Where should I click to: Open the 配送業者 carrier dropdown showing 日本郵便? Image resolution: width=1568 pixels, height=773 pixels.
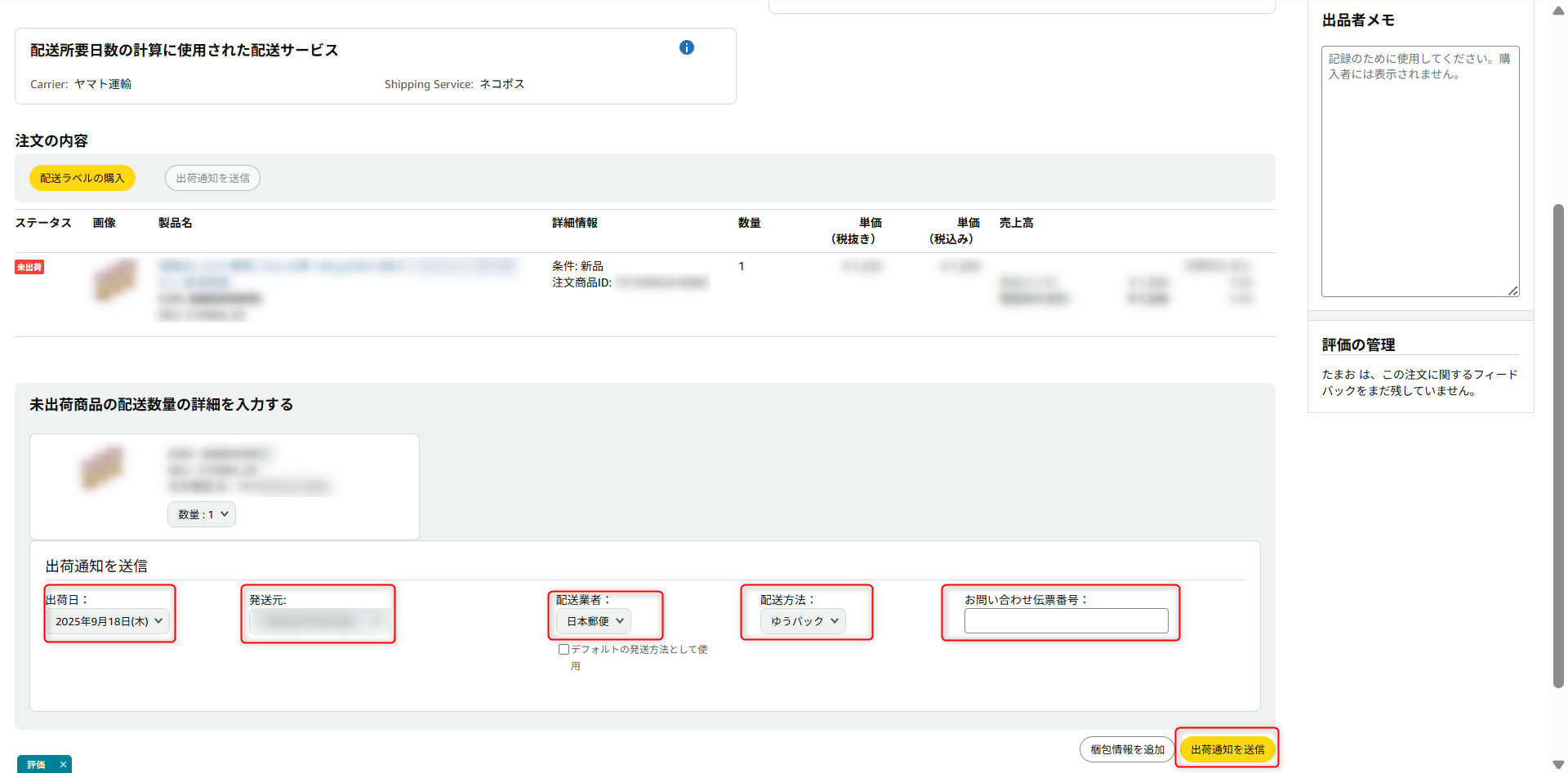tap(592, 620)
